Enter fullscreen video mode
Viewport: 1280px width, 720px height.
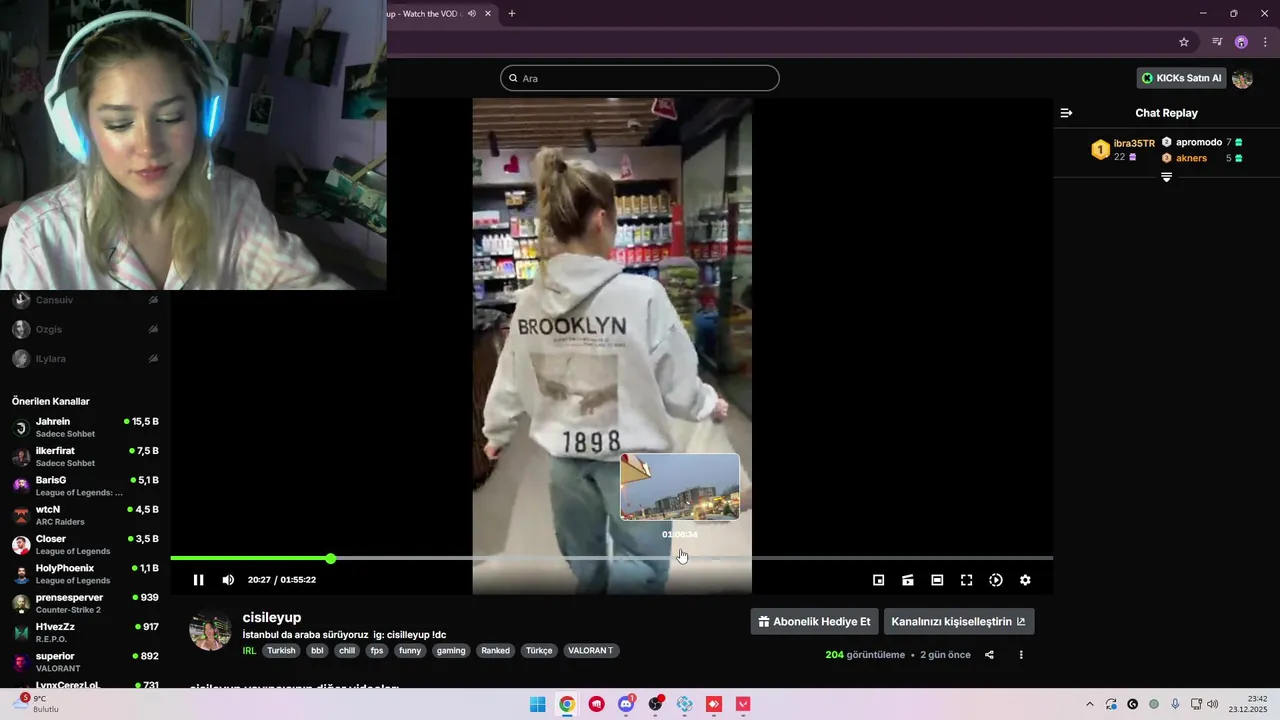[967, 580]
